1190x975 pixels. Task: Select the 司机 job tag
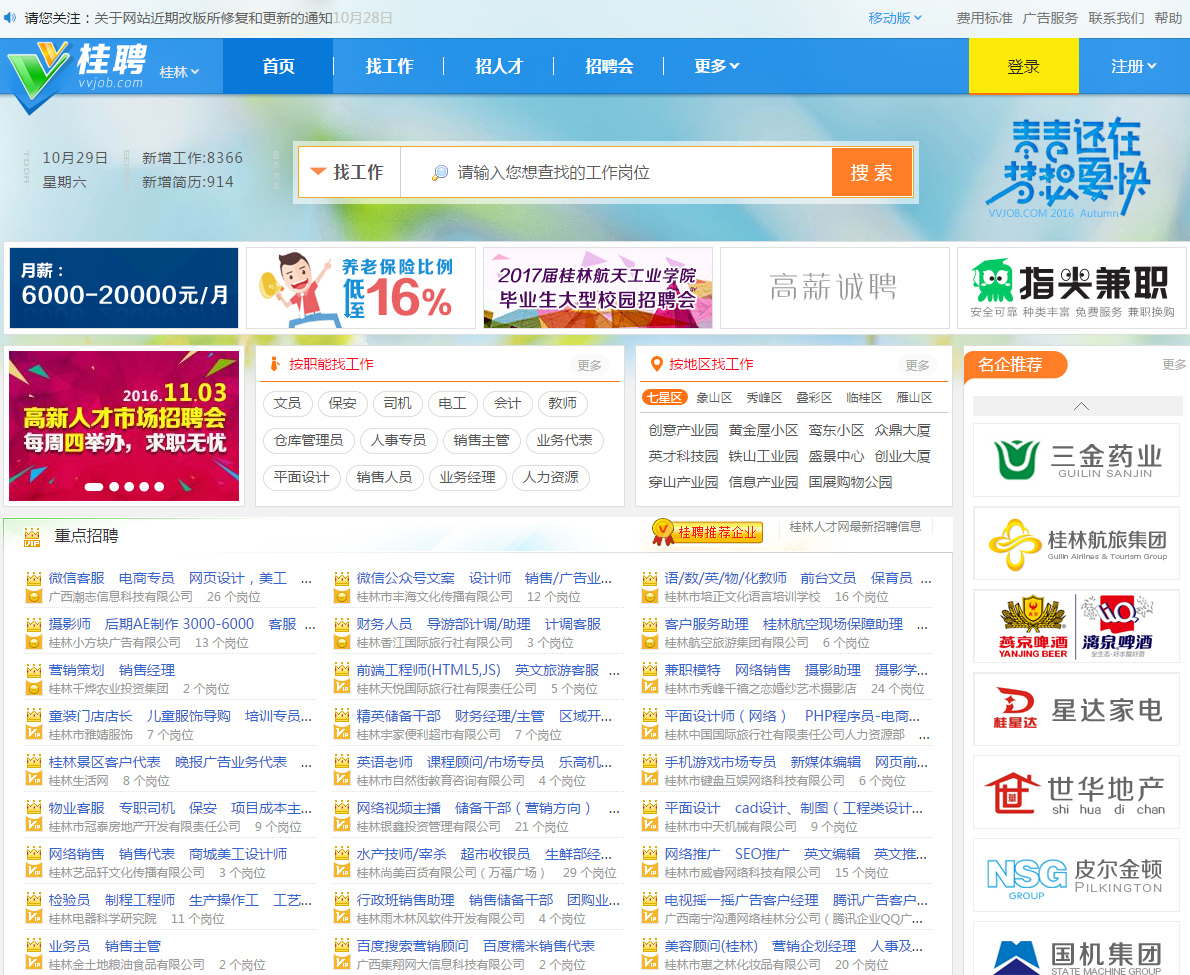coord(398,404)
